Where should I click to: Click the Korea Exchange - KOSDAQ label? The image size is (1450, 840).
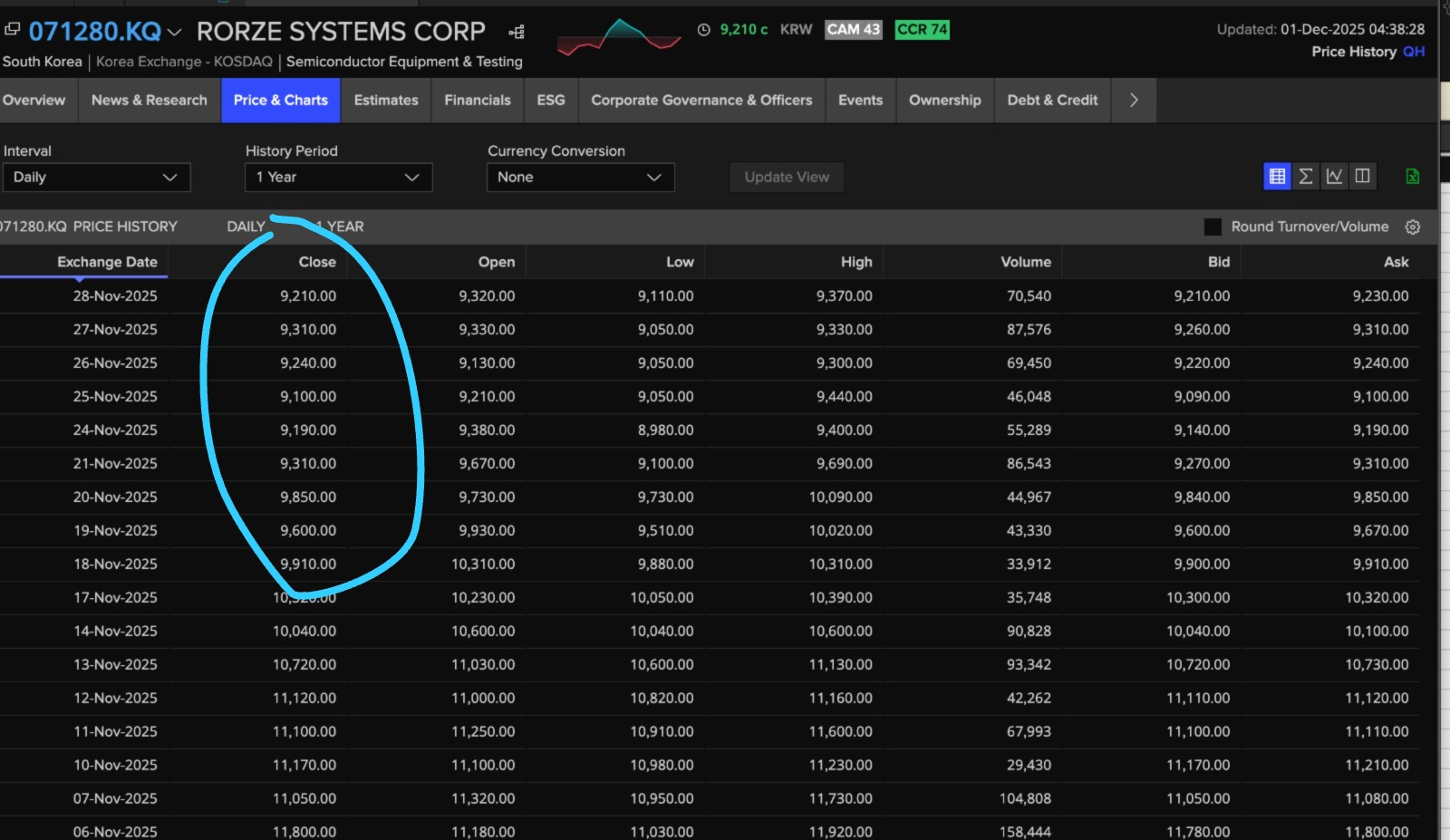pos(184,62)
